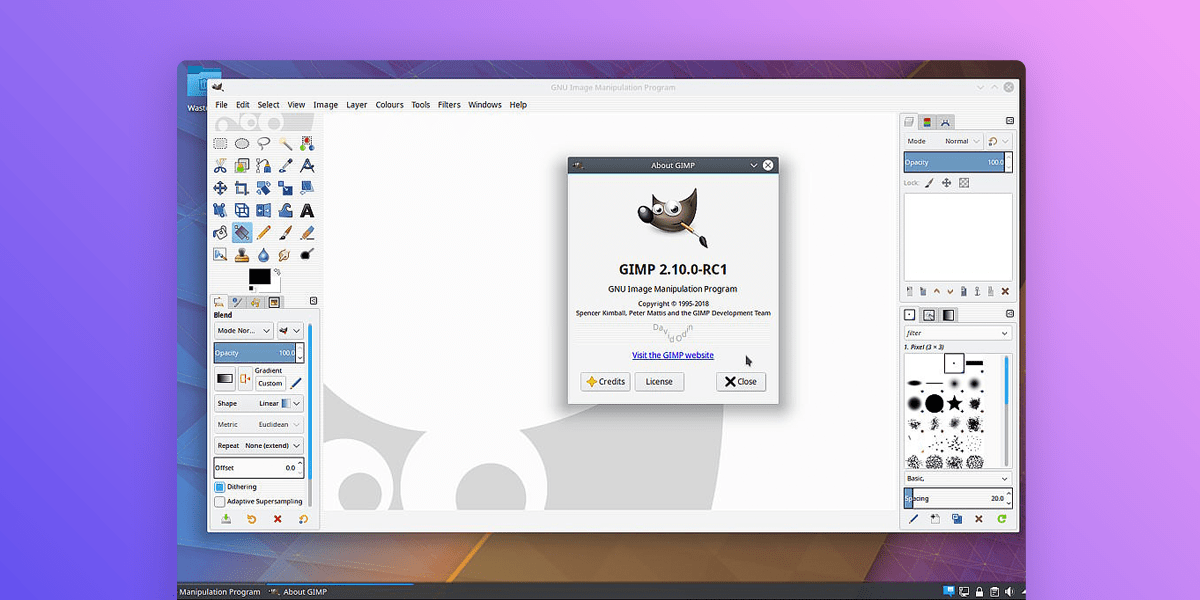1200x600 pixels.
Task: Click the License button
Action: pyautogui.click(x=659, y=382)
